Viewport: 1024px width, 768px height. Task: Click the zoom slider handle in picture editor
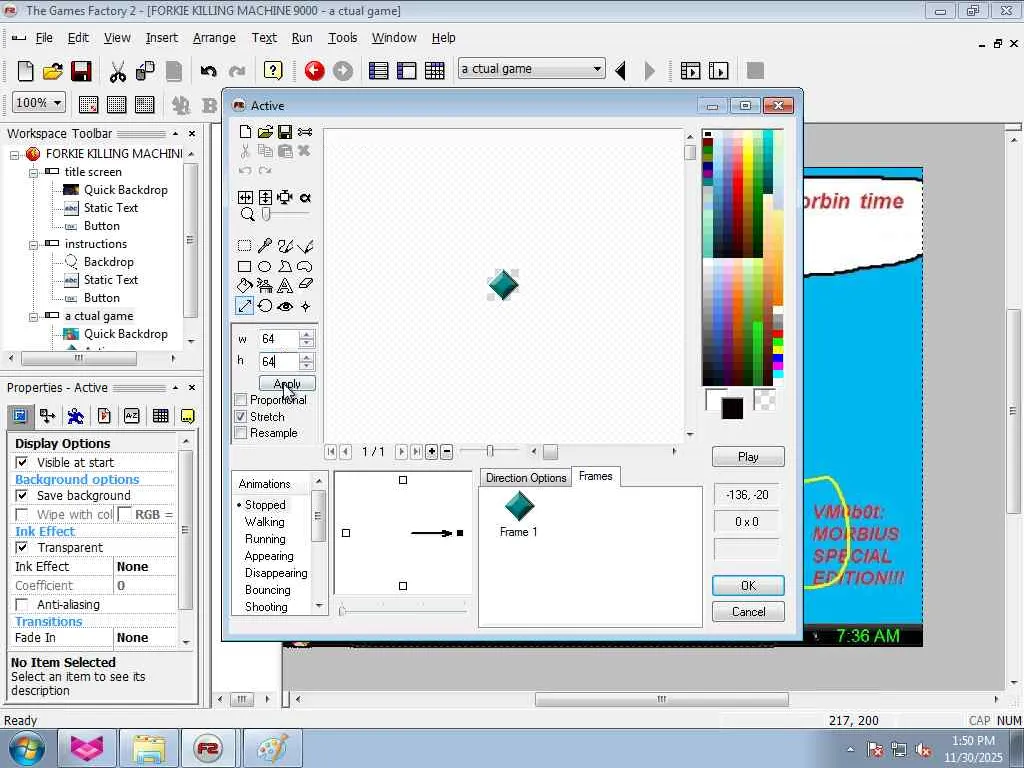point(266,214)
